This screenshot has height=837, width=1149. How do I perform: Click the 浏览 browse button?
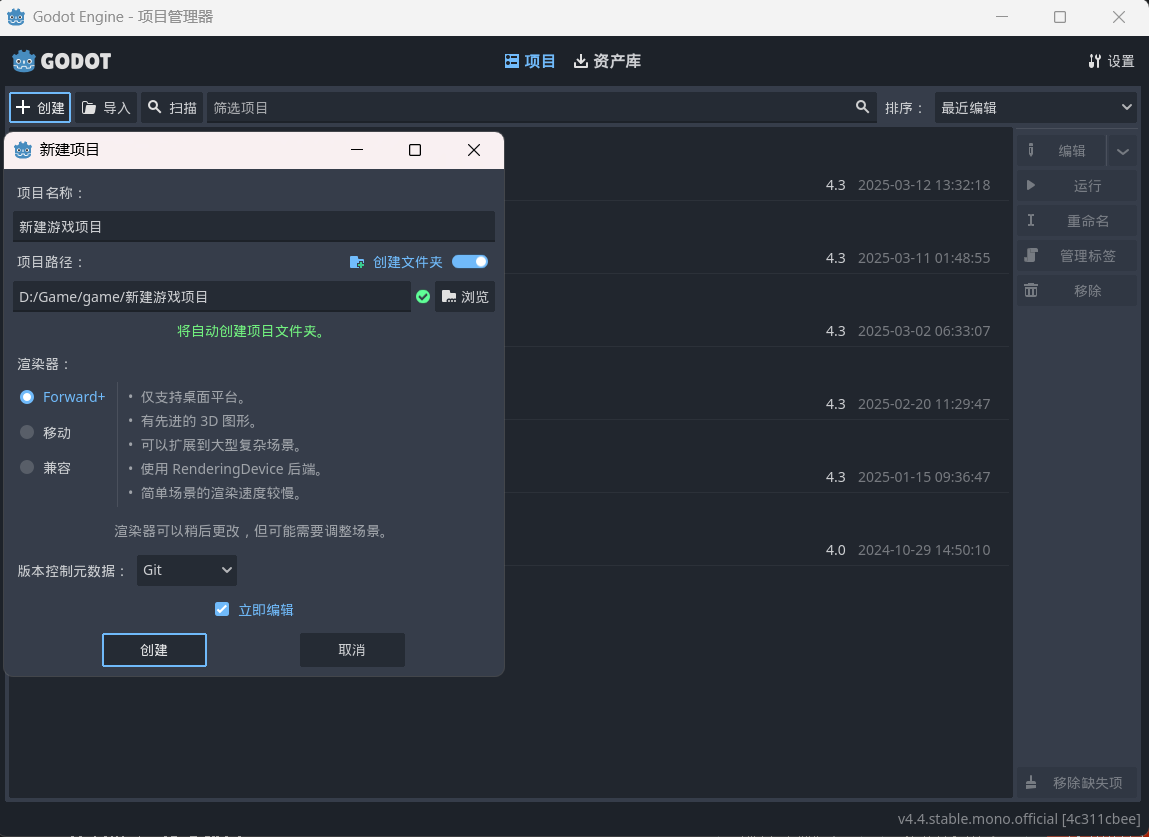[465, 296]
